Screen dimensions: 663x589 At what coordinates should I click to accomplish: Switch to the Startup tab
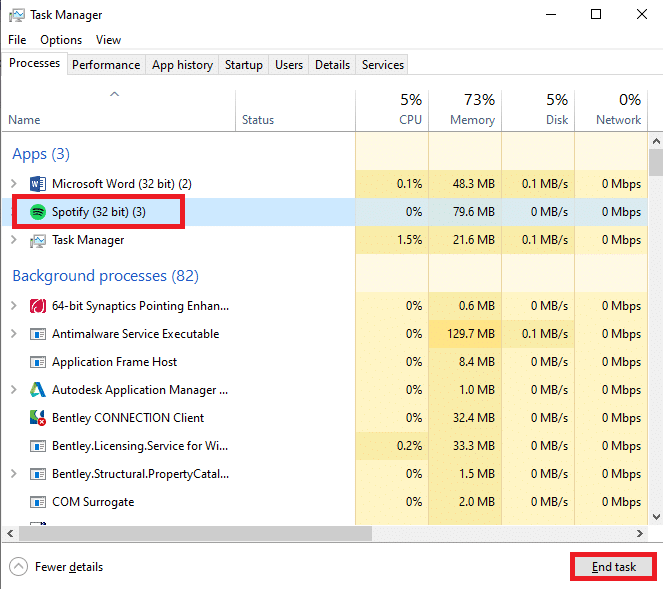(x=244, y=65)
